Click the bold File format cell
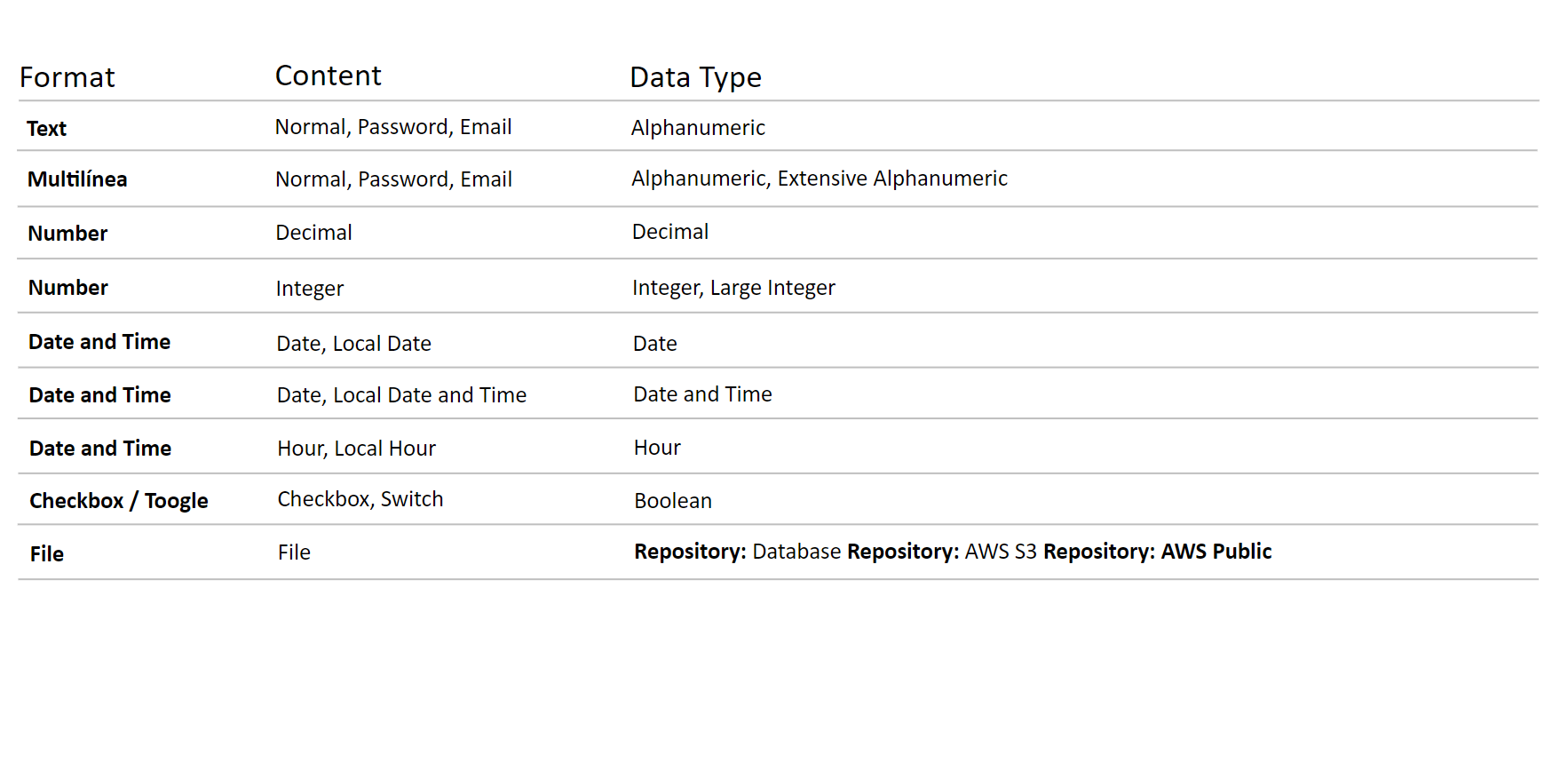Image resolution: width=1568 pixels, height=763 pixels. pos(47,554)
